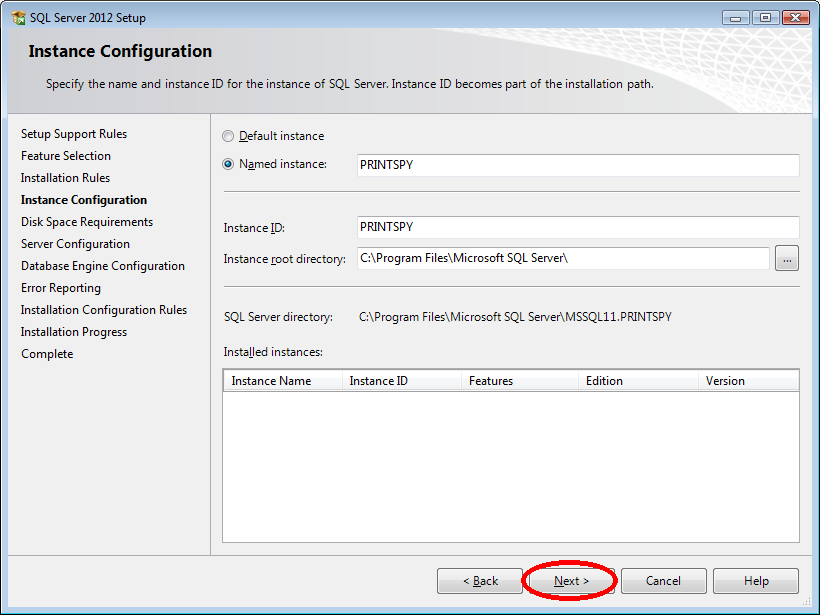820x615 pixels.
Task: Click the Named instance text field
Action: point(578,165)
